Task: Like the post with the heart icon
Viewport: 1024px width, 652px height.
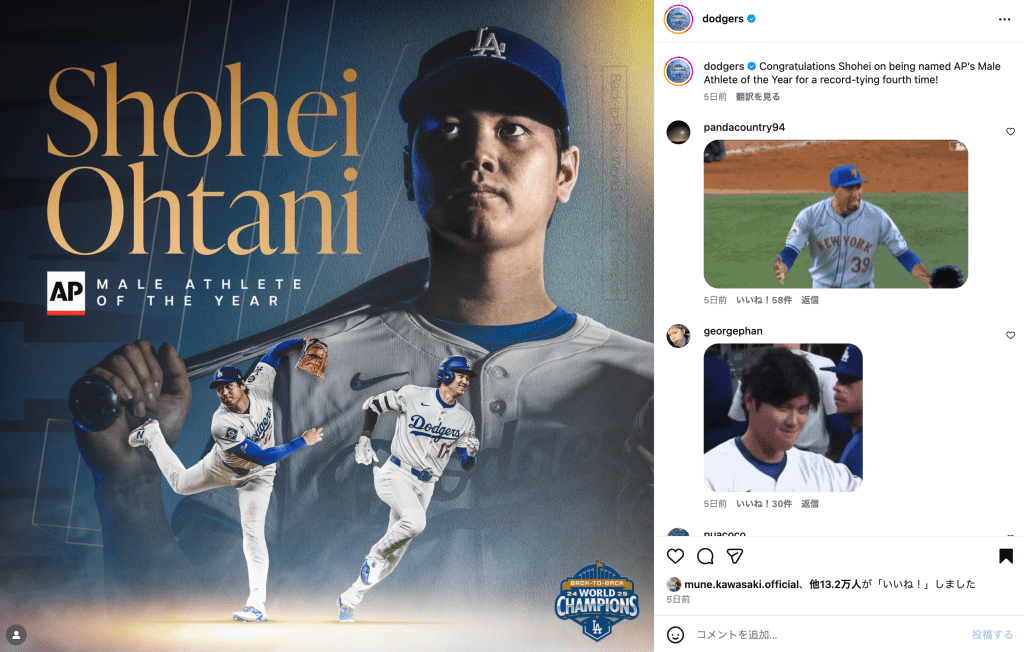Action: point(675,556)
